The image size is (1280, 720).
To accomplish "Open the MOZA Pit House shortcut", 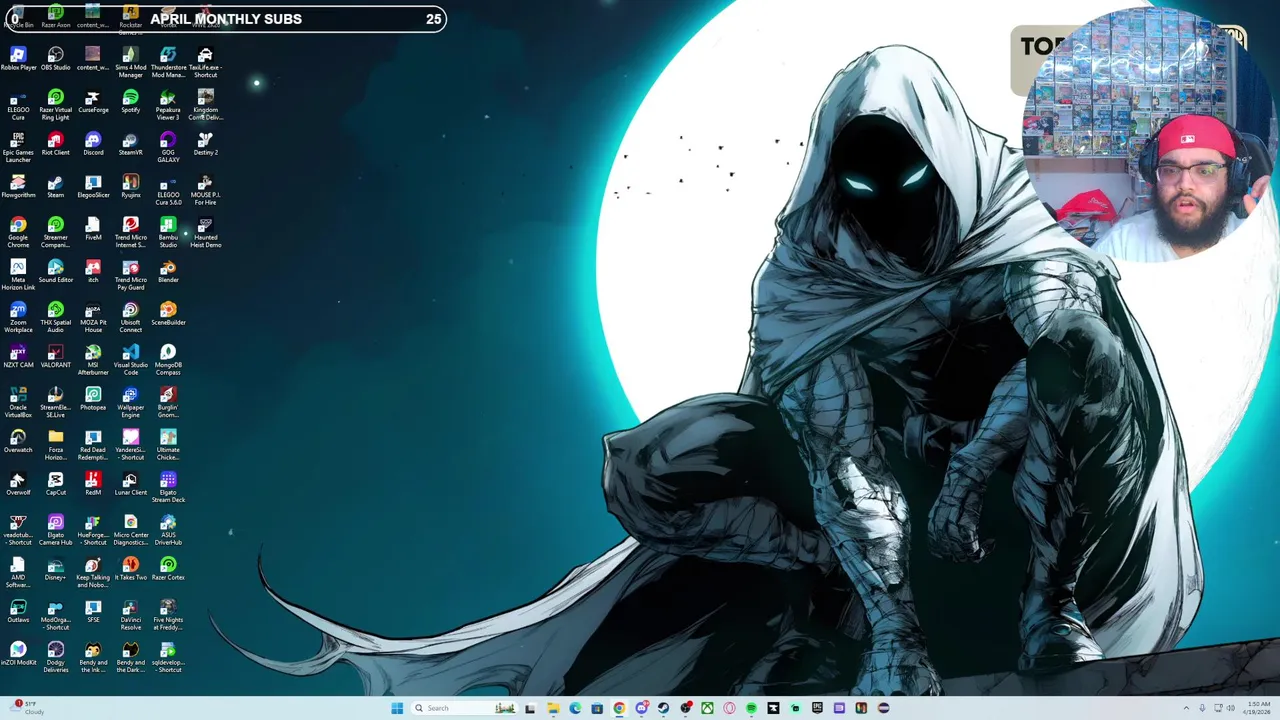I will point(93,317).
